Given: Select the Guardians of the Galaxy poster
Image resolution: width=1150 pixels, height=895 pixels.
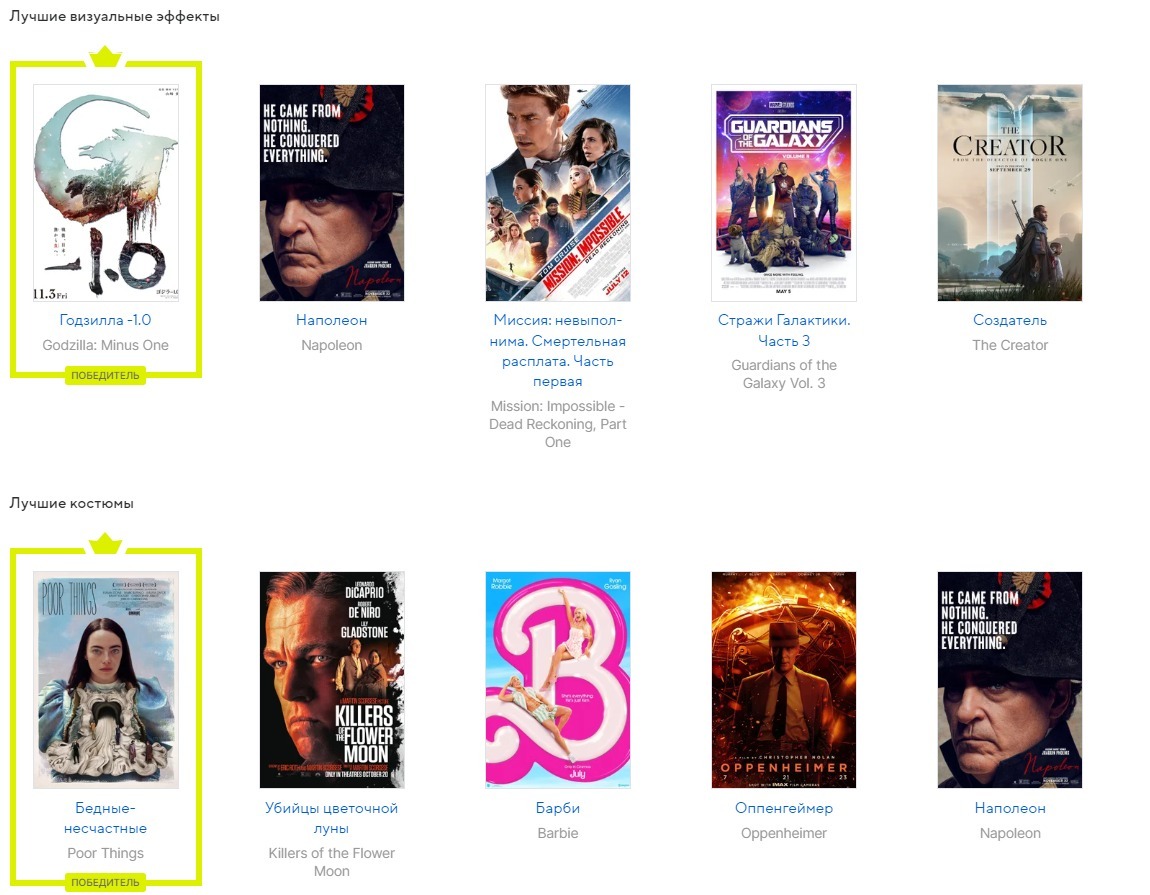Looking at the screenshot, I should coord(783,192).
